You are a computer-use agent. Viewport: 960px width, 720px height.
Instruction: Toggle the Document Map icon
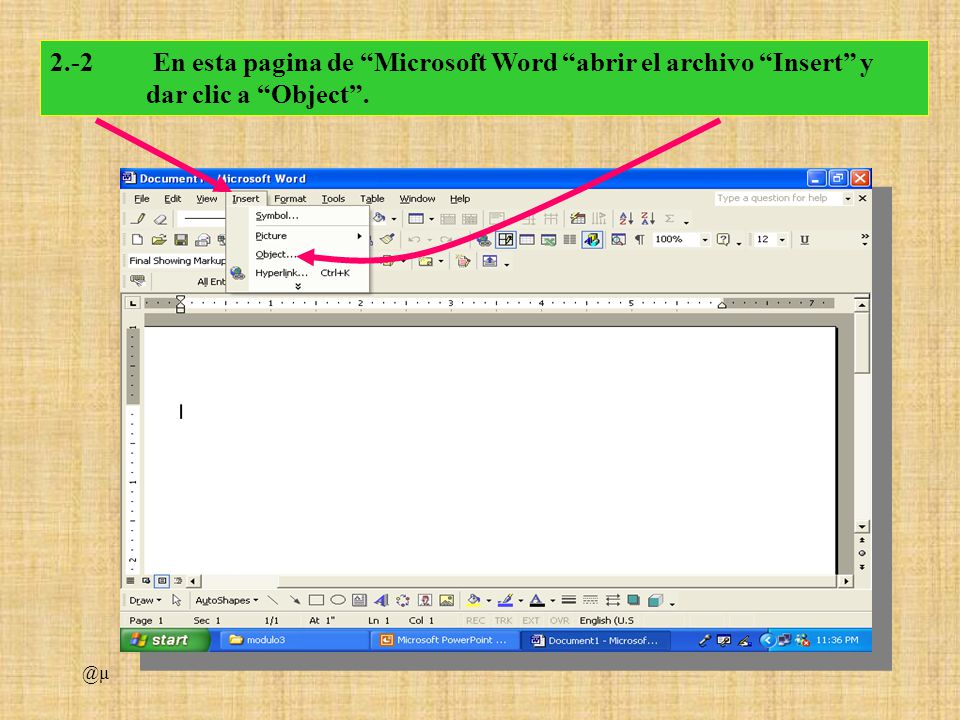[618, 239]
